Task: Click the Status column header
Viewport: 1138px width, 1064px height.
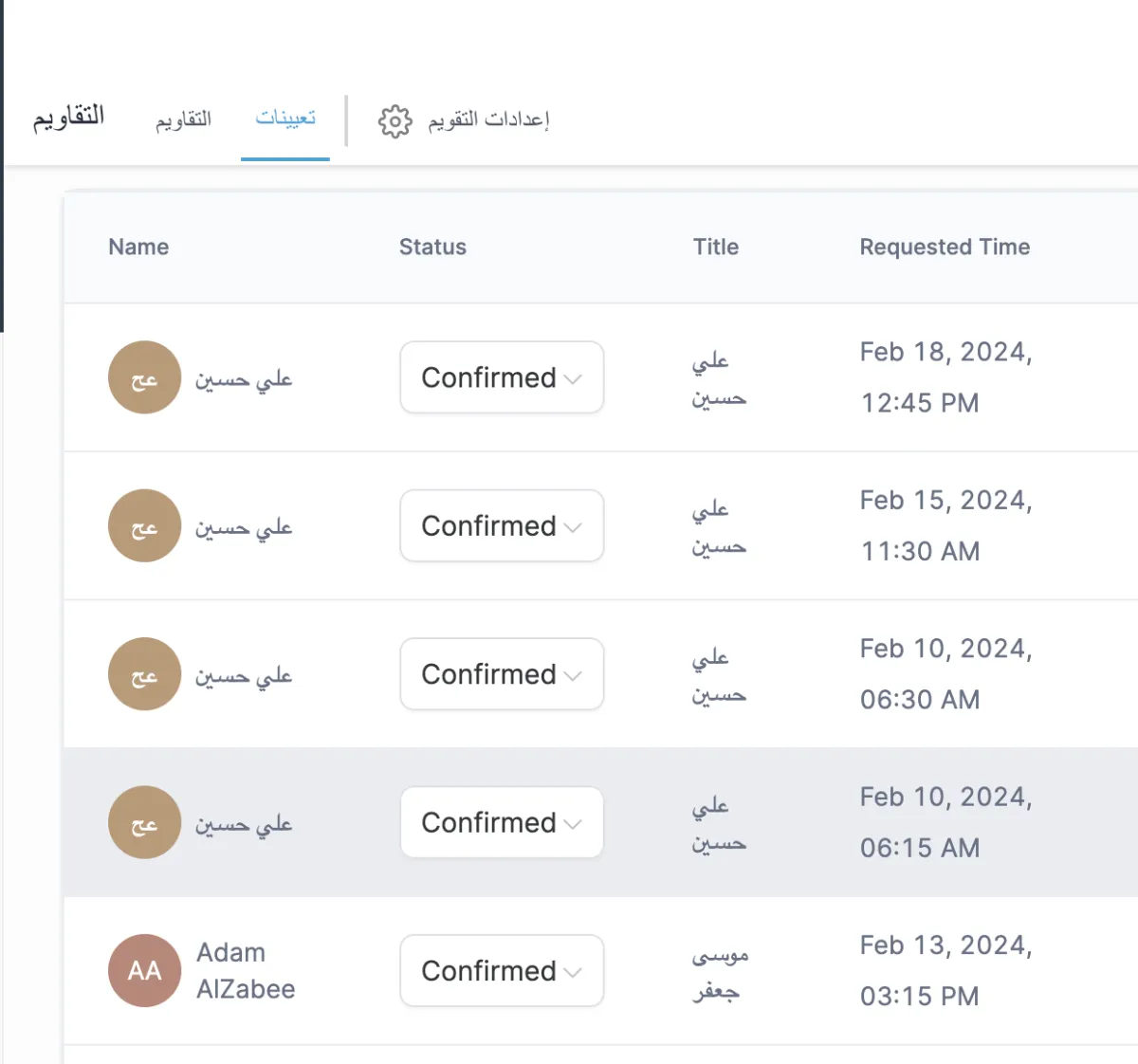Action: pyautogui.click(x=432, y=247)
